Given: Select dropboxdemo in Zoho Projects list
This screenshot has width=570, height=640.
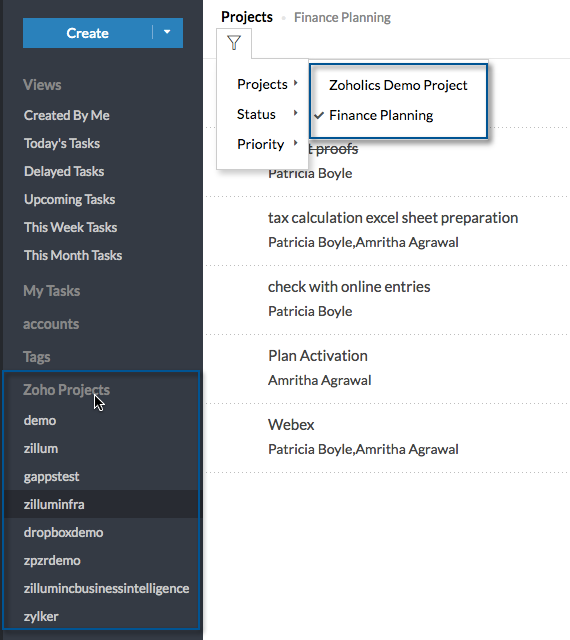Looking at the screenshot, I should point(63,533).
